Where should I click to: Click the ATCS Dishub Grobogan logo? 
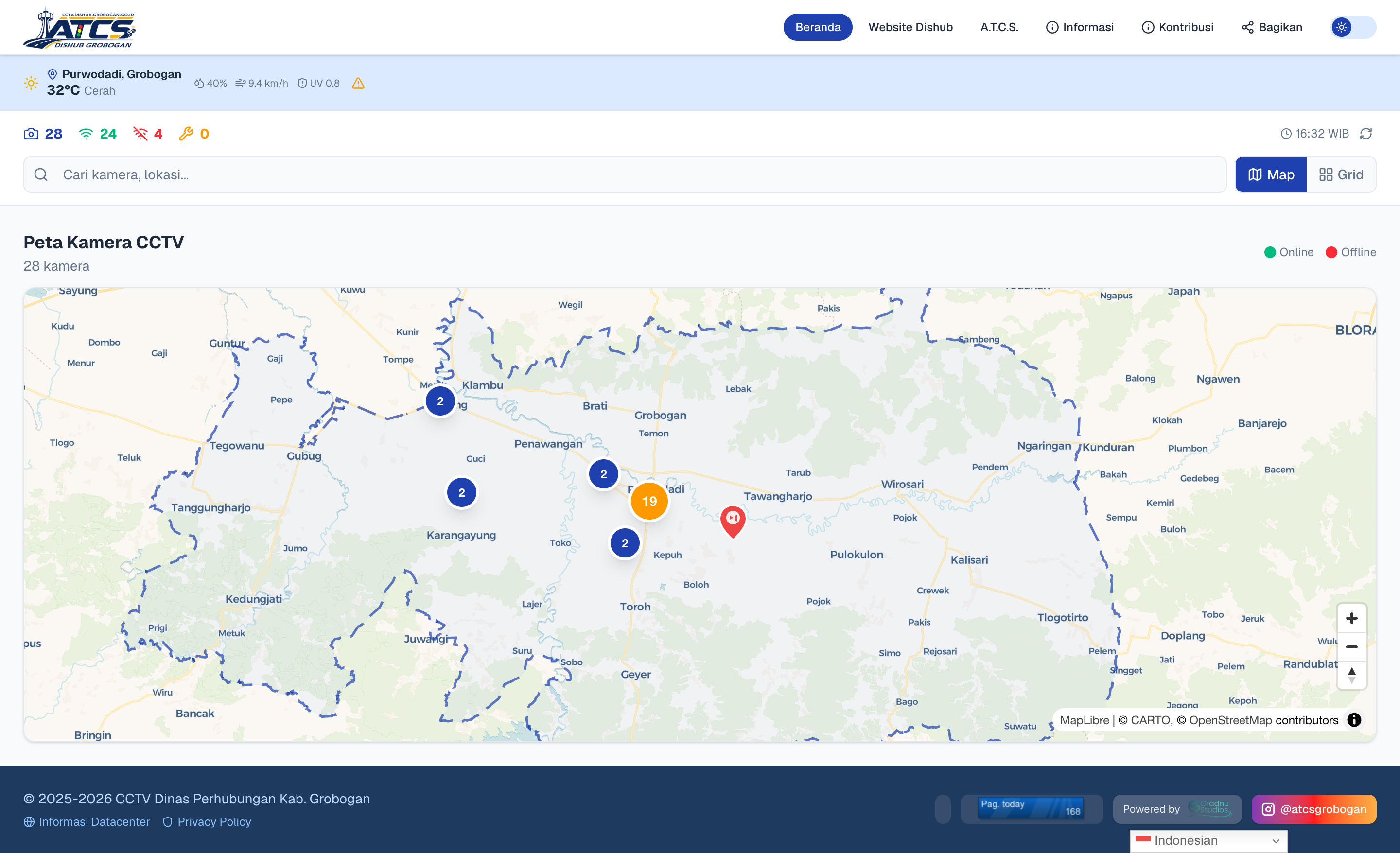pos(80,28)
